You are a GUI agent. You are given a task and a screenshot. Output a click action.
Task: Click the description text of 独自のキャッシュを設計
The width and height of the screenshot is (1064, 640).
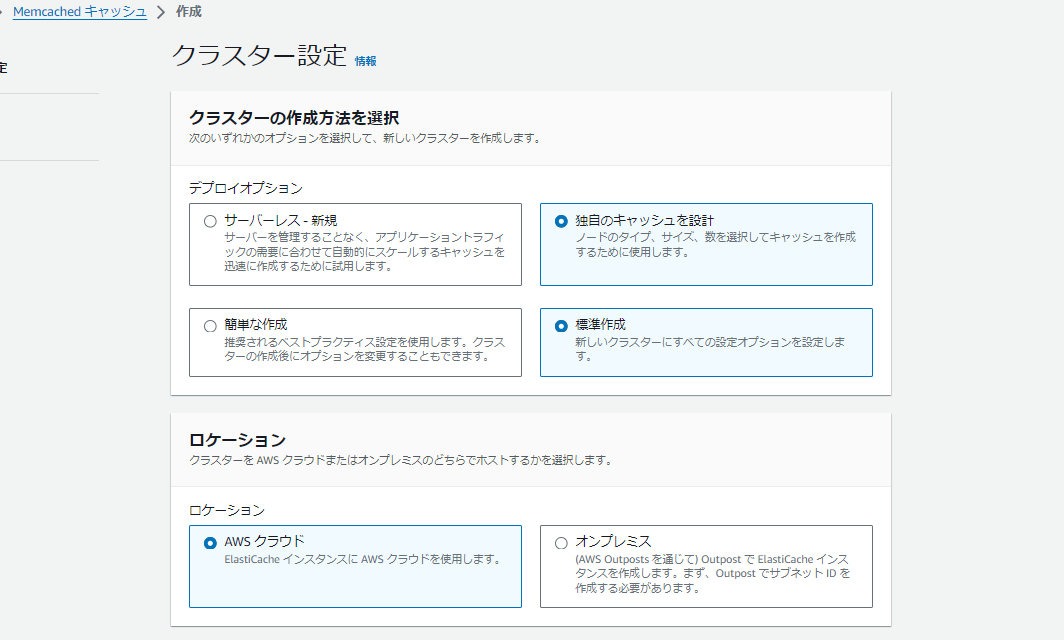pyautogui.click(x=716, y=244)
